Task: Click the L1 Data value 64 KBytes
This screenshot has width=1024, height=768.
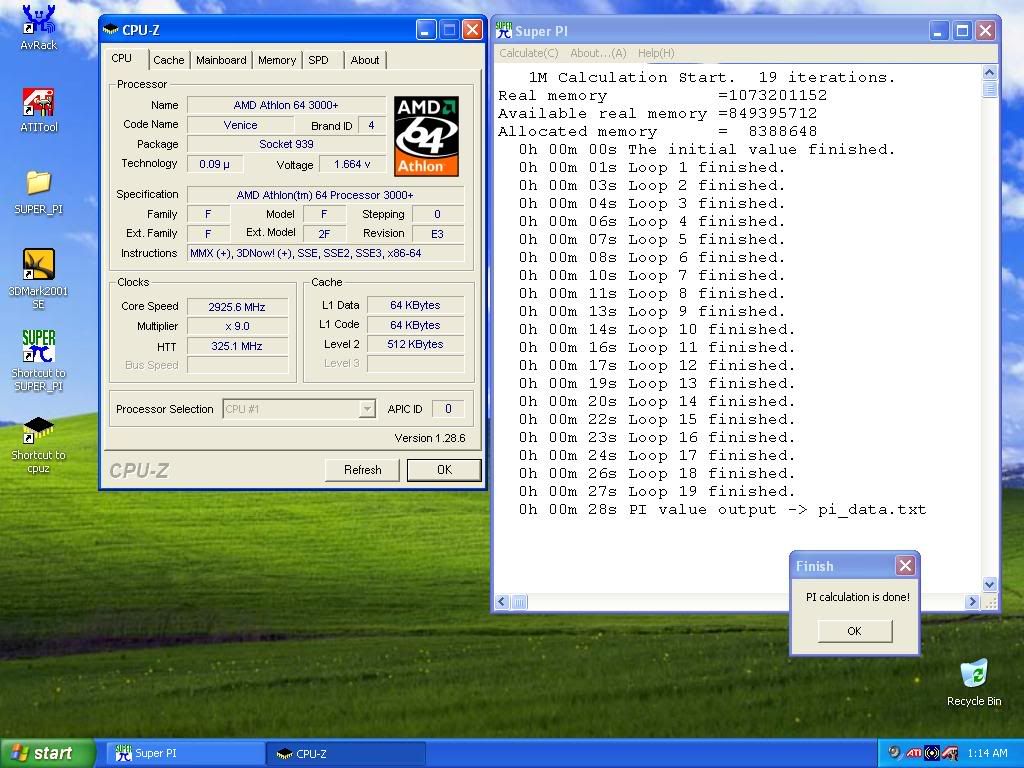Action: tap(415, 305)
